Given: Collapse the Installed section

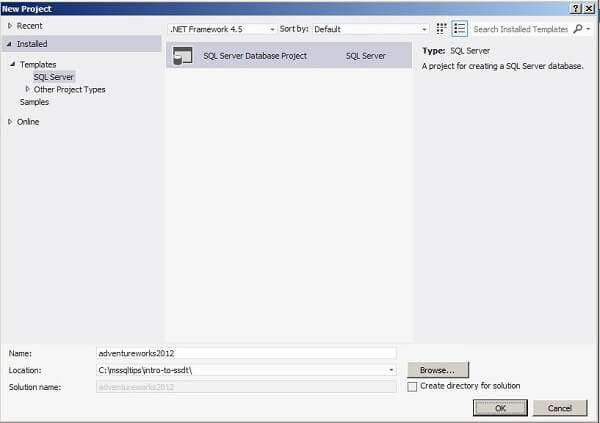Looking at the screenshot, I should 9,44.
